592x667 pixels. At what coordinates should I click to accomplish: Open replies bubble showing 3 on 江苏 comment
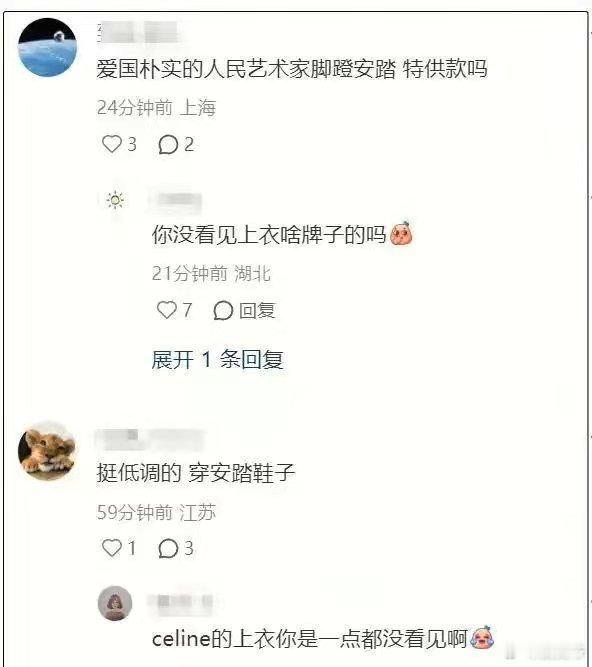tap(168, 549)
